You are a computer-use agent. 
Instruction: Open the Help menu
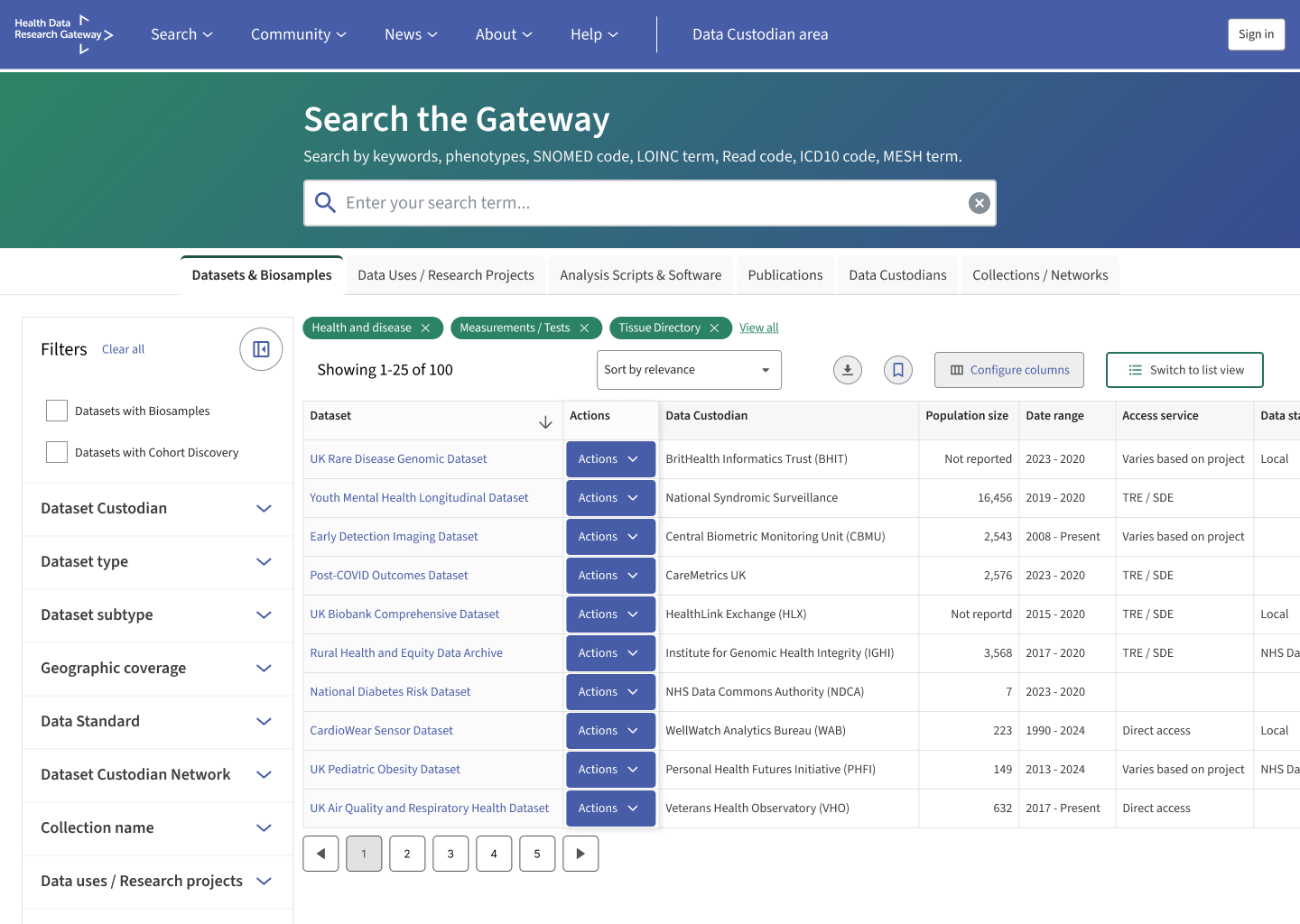coord(594,34)
